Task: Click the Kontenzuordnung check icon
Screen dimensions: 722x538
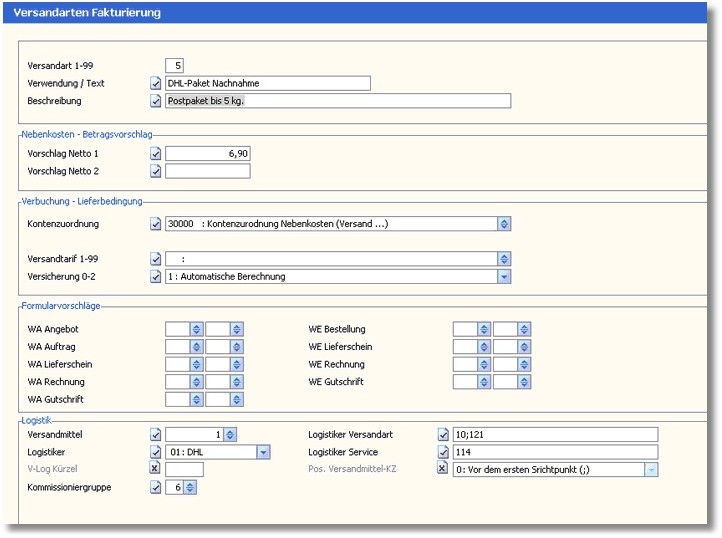Action: pos(155,225)
